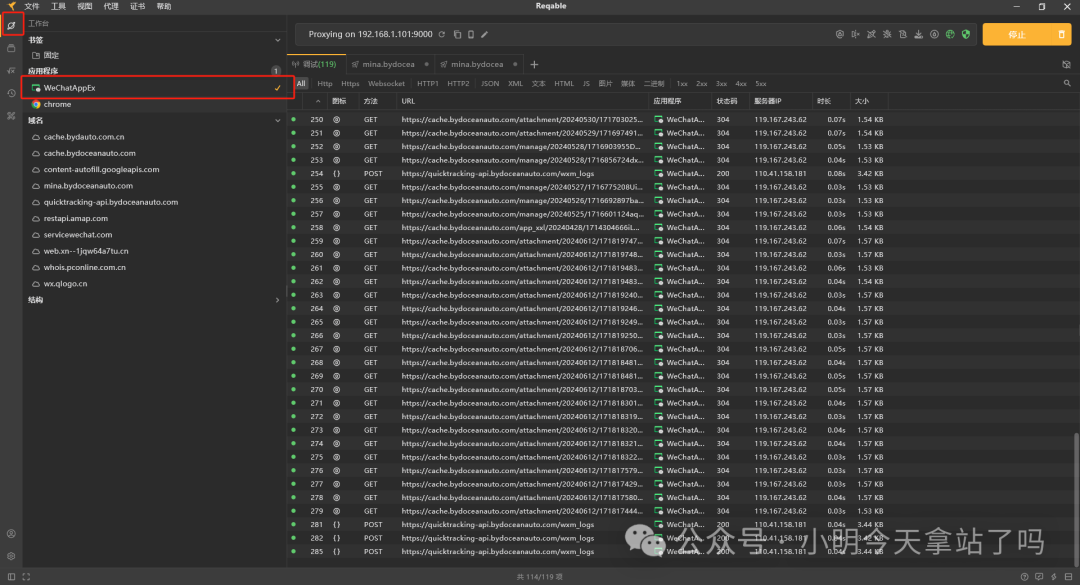Viewport: 1080px width, 585px height.
Task: Toggle the 2xx status filter
Action: tap(701, 83)
